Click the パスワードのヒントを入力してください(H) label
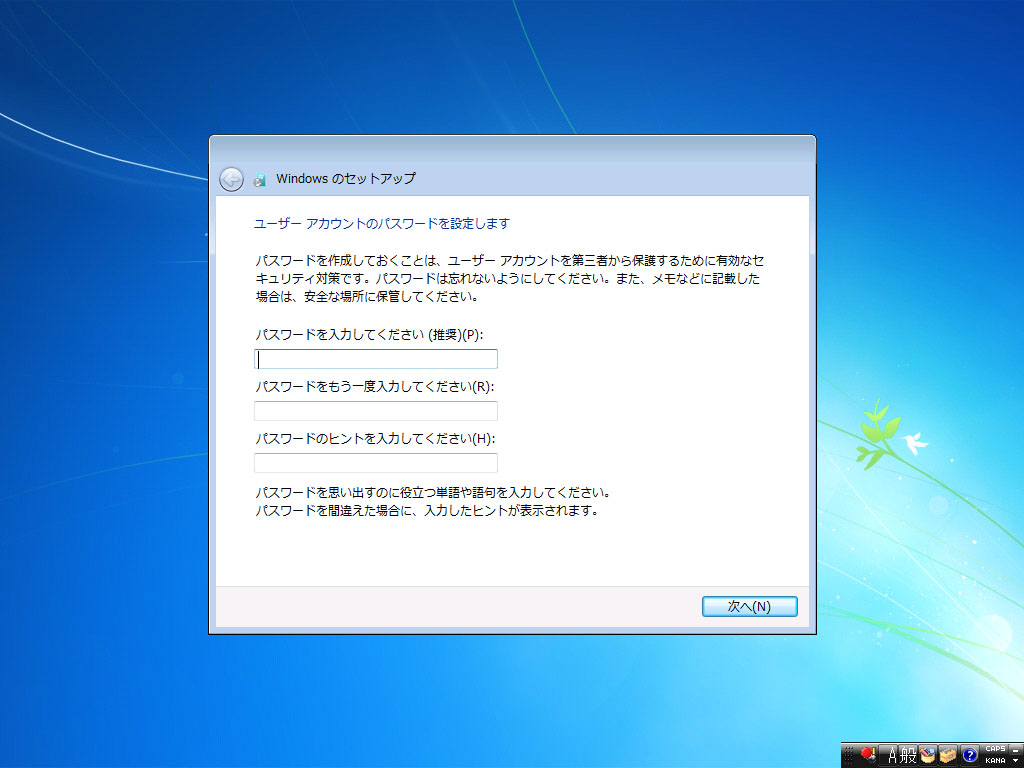Image resolution: width=1024 pixels, height=768 pixels. tap(375, 439)
